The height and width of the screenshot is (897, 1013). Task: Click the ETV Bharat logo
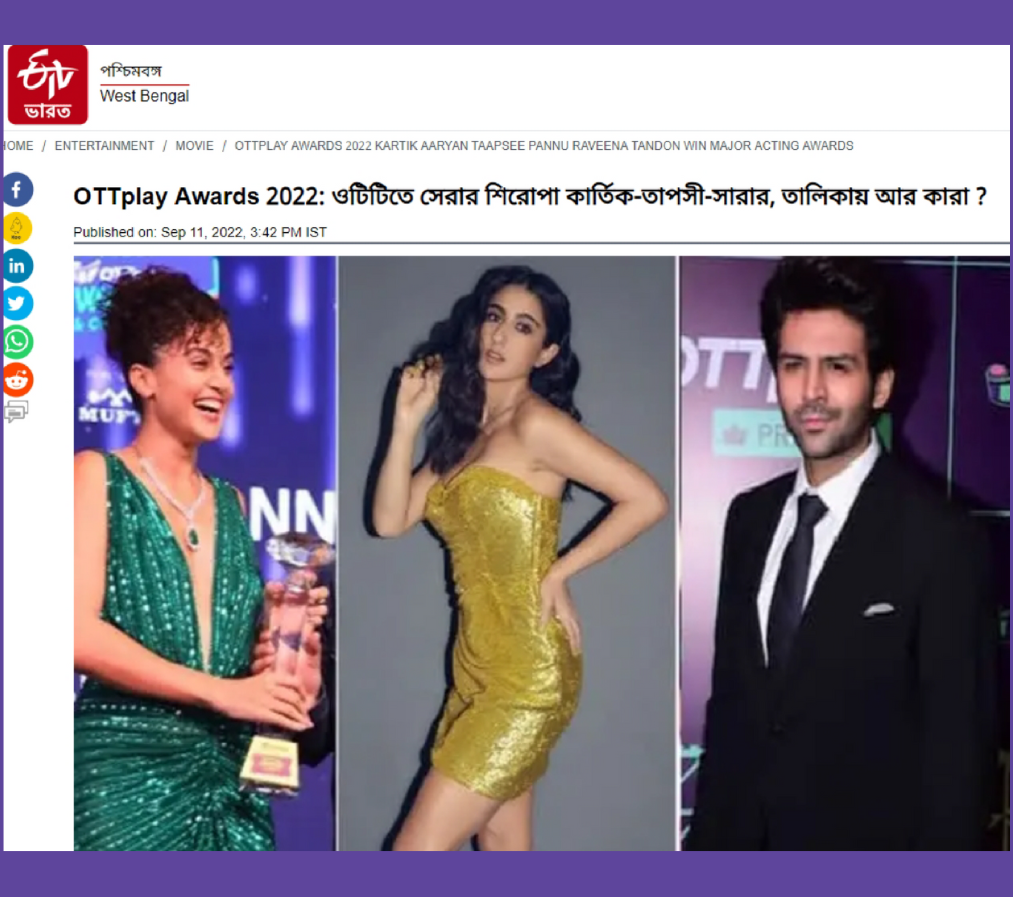(48, 85)
